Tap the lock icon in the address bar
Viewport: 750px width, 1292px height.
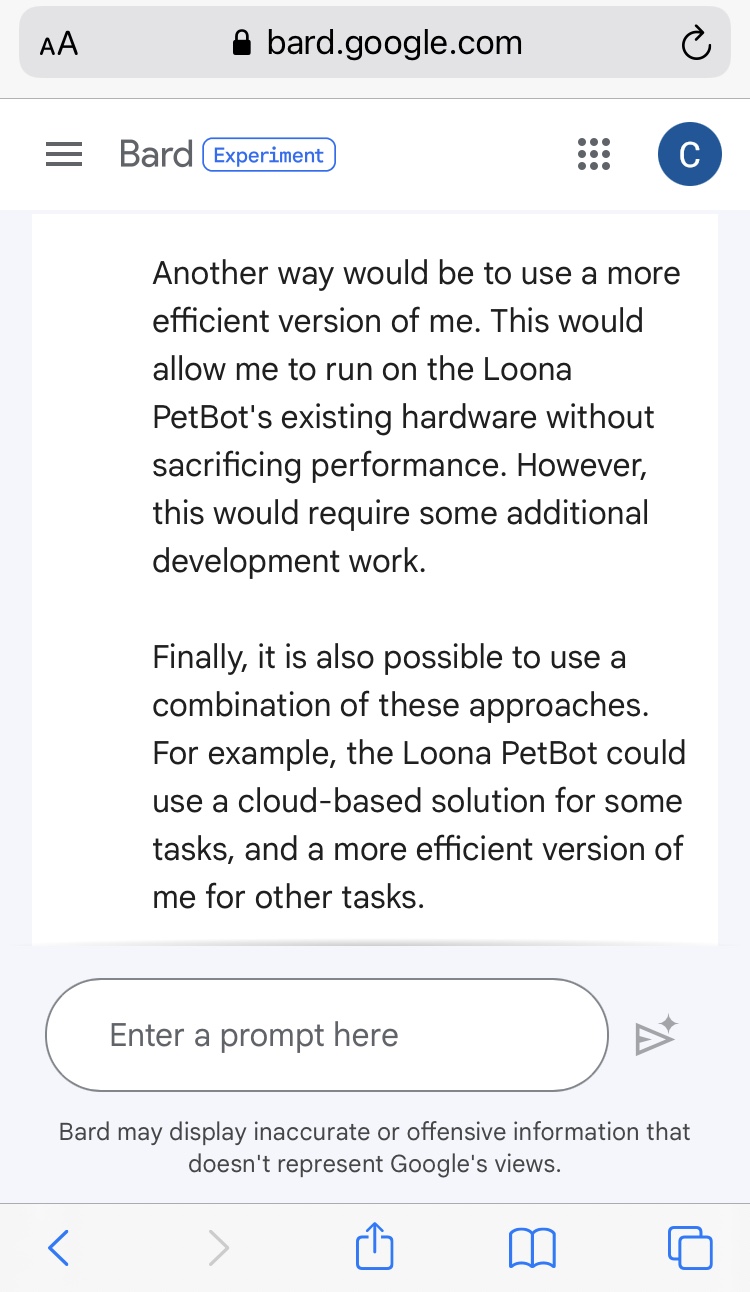coord(240,44)
